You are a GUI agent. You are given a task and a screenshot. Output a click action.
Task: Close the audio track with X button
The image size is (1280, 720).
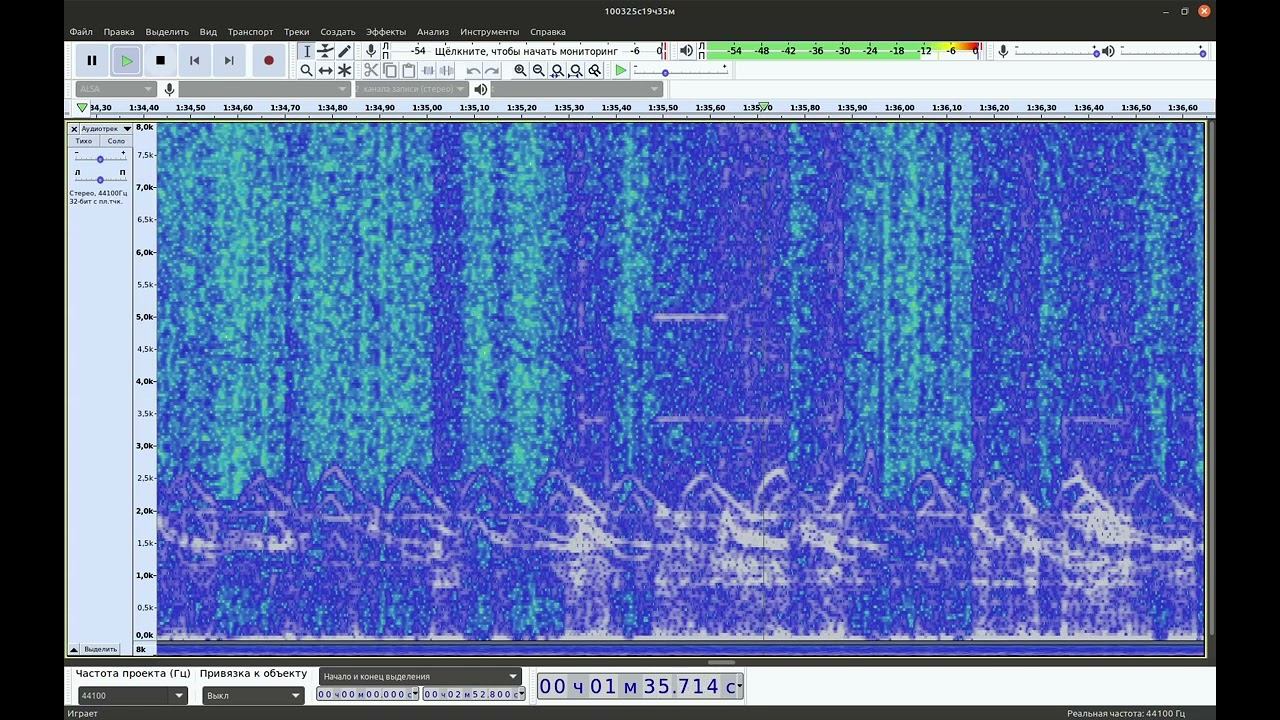(x=74, y=129)
